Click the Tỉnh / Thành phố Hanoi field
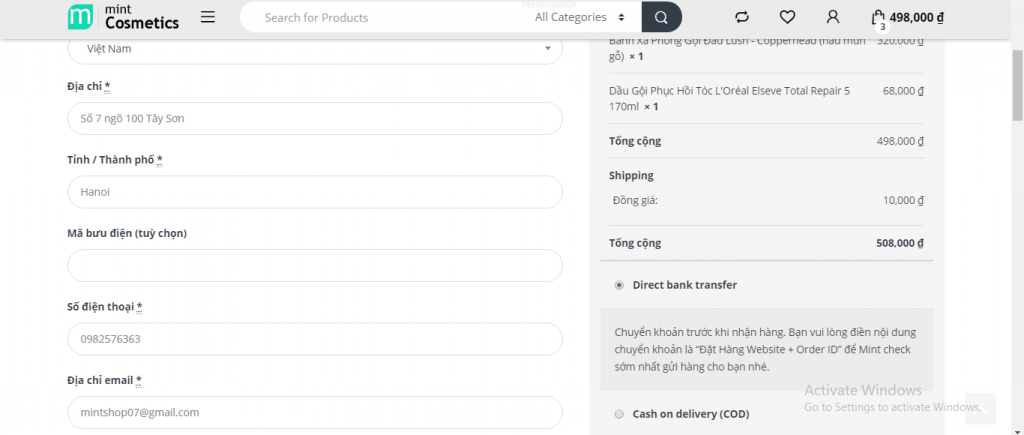Viewport: 1024px width, 435px height. click(315, 192)
